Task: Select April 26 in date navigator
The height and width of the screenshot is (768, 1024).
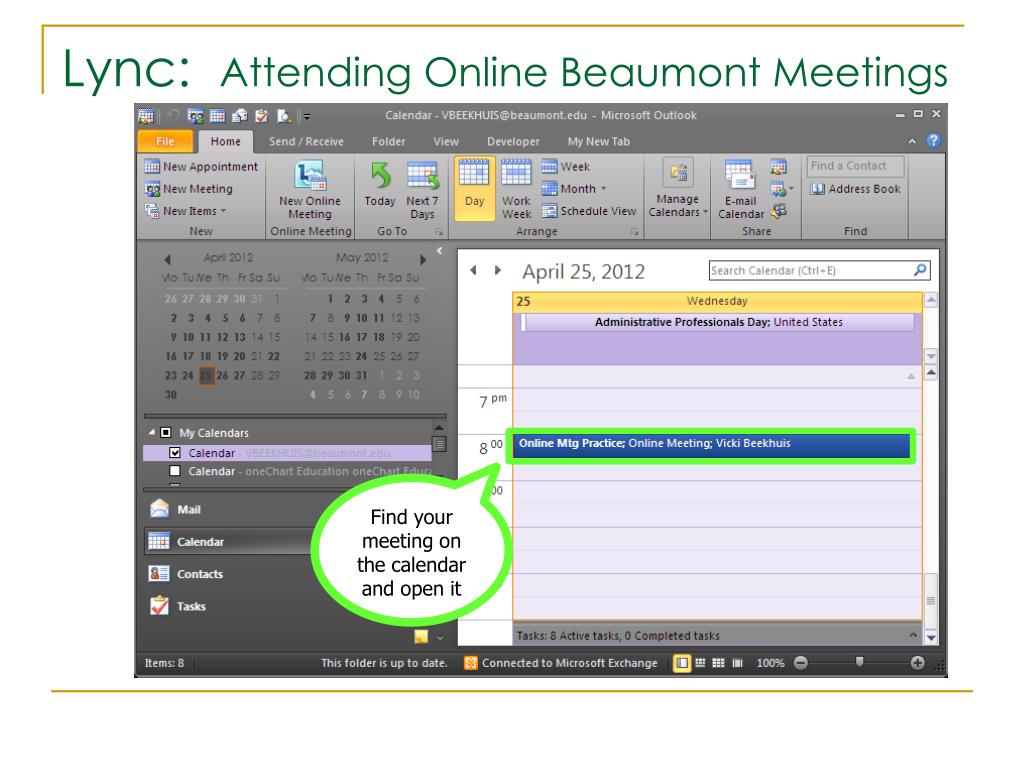Action: tap(223, 376)
